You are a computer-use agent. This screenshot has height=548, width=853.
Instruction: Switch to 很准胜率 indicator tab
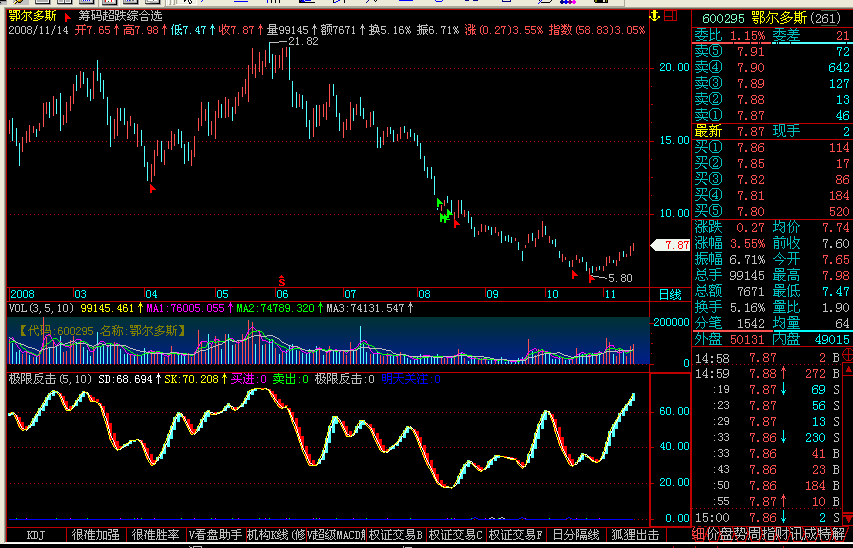tap(156, 534)
